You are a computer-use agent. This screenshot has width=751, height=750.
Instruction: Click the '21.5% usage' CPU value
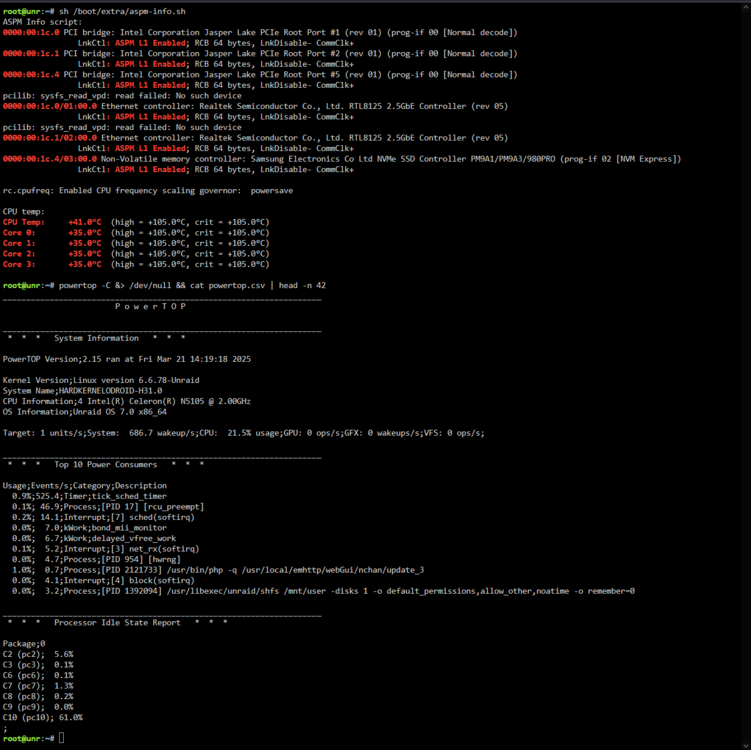(253, 432)
